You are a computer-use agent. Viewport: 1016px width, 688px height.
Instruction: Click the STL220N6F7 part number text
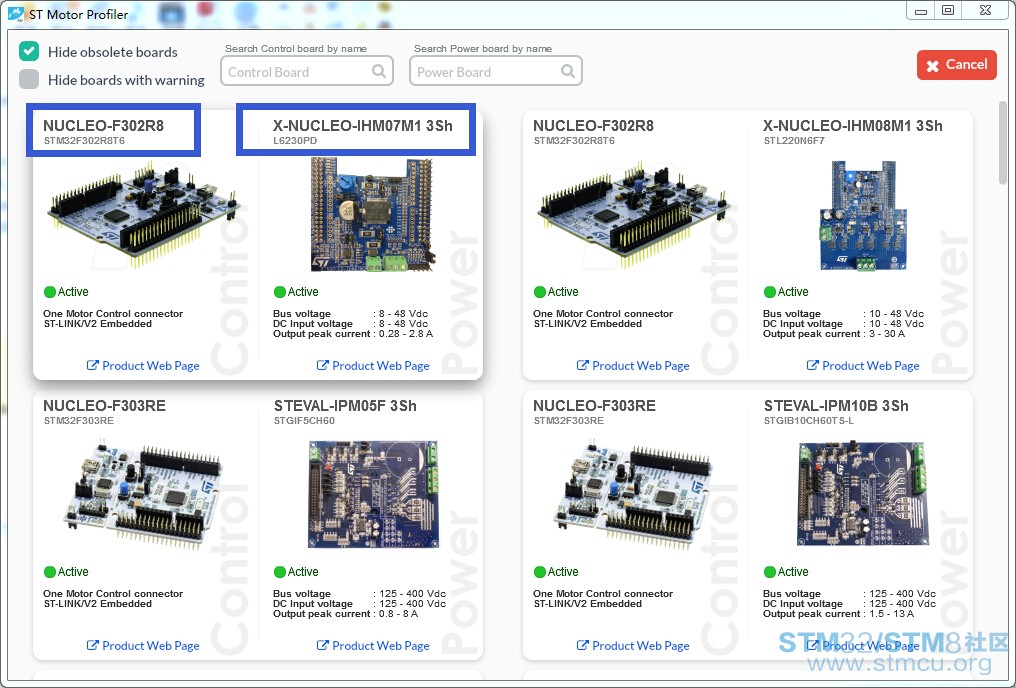click(794, 141)
